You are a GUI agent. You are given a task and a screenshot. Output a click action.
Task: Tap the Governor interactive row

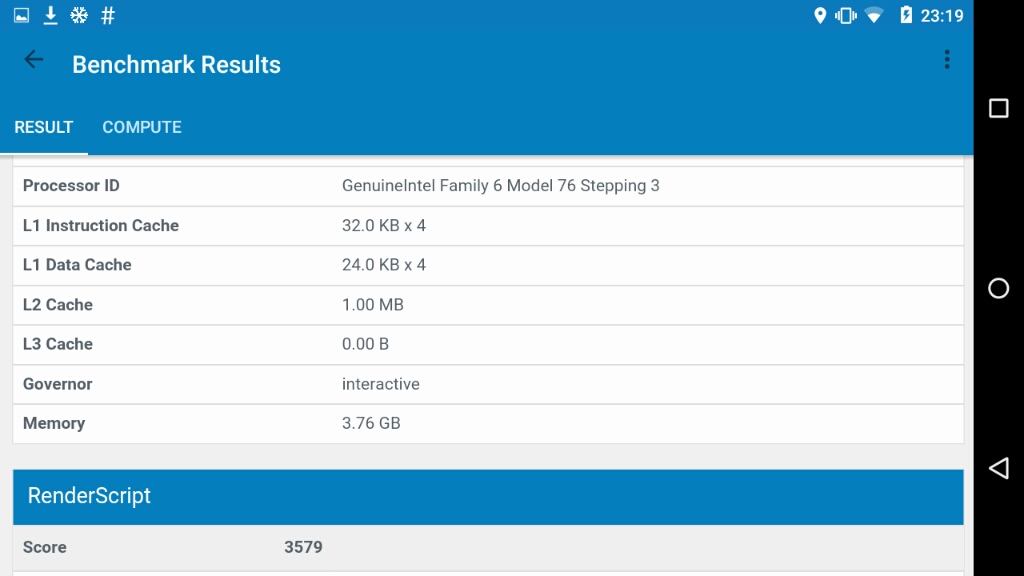(488, 384)
